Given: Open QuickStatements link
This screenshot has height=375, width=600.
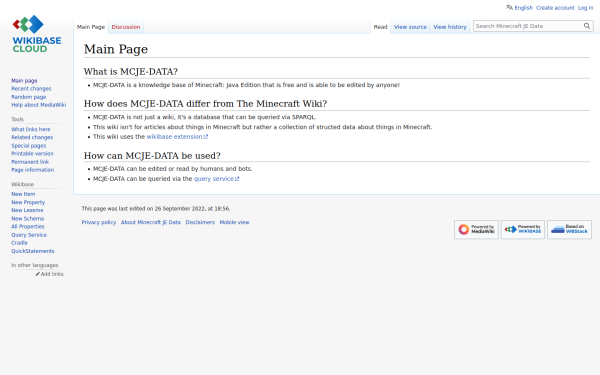Looking at the screenshot, I should (x=33, y=251).
